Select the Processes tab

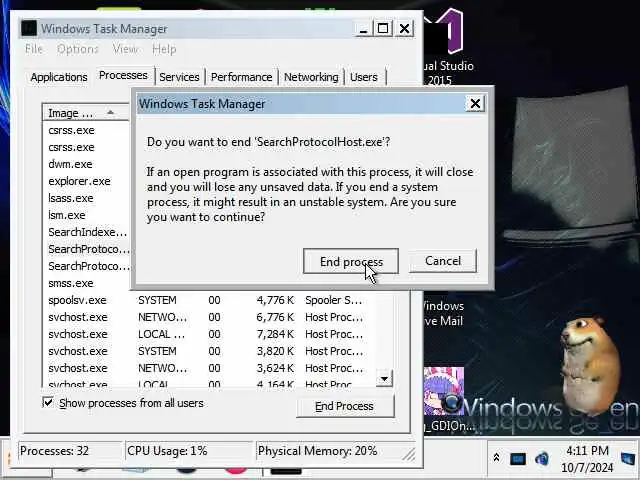click(x=123, y=76)
